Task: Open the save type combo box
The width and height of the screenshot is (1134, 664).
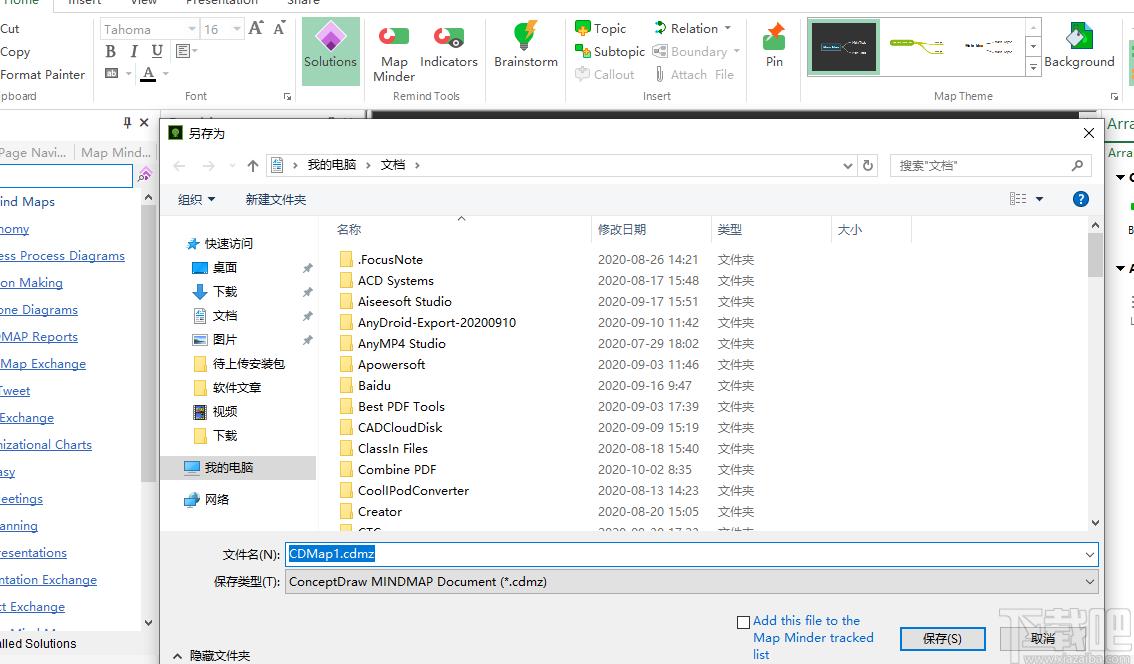Action: point(692,582)
